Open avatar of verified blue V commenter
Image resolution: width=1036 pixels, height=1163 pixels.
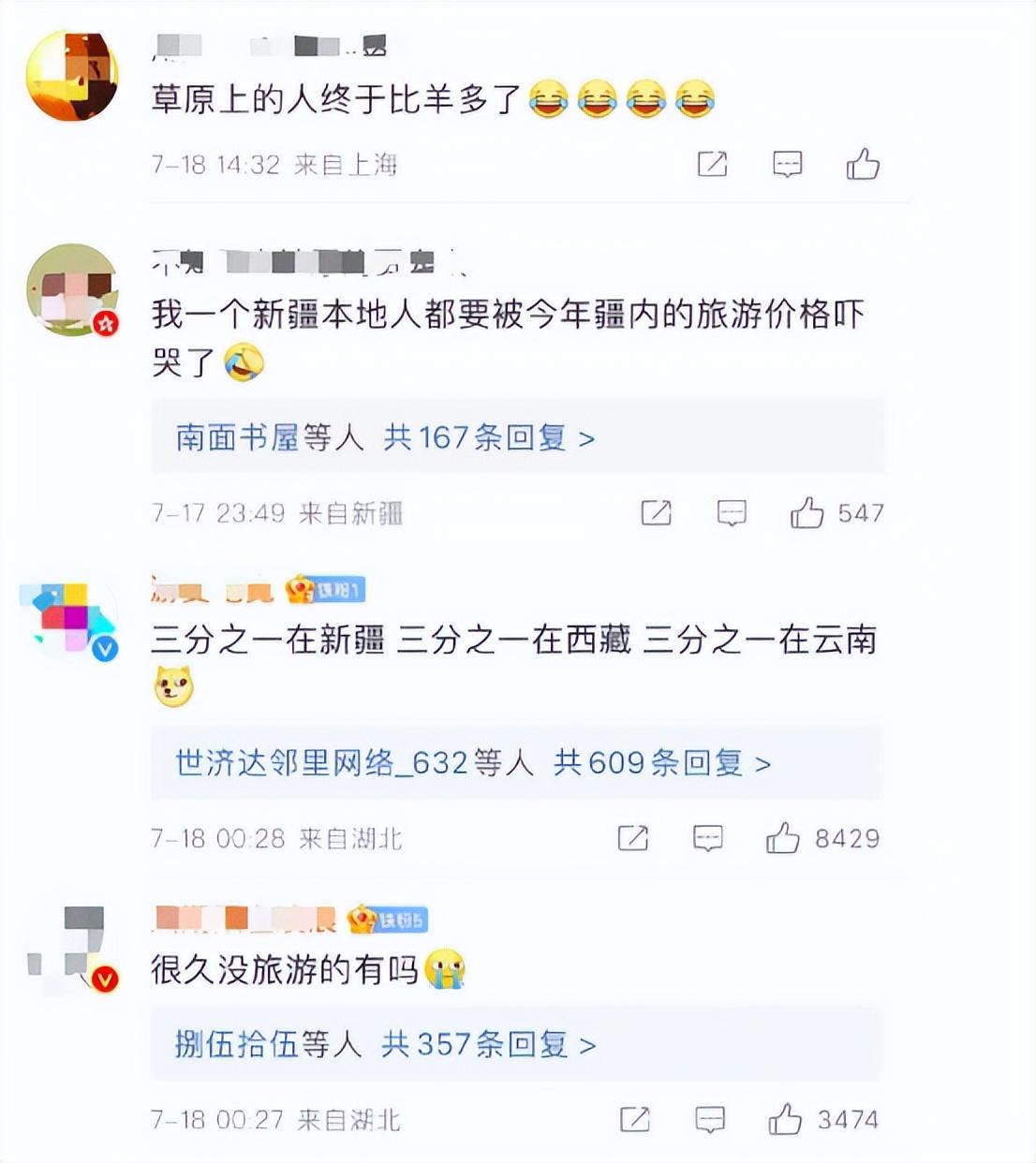tap(70, 621)
